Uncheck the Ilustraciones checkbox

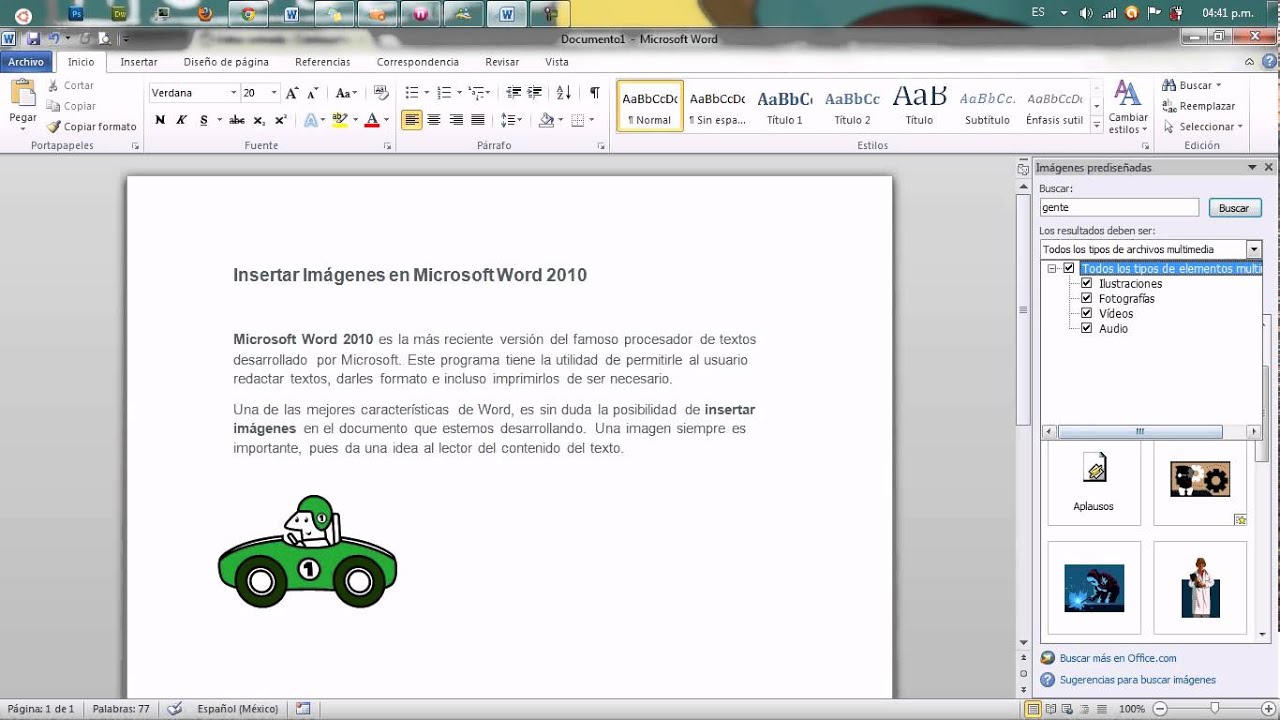point(1087,284)
